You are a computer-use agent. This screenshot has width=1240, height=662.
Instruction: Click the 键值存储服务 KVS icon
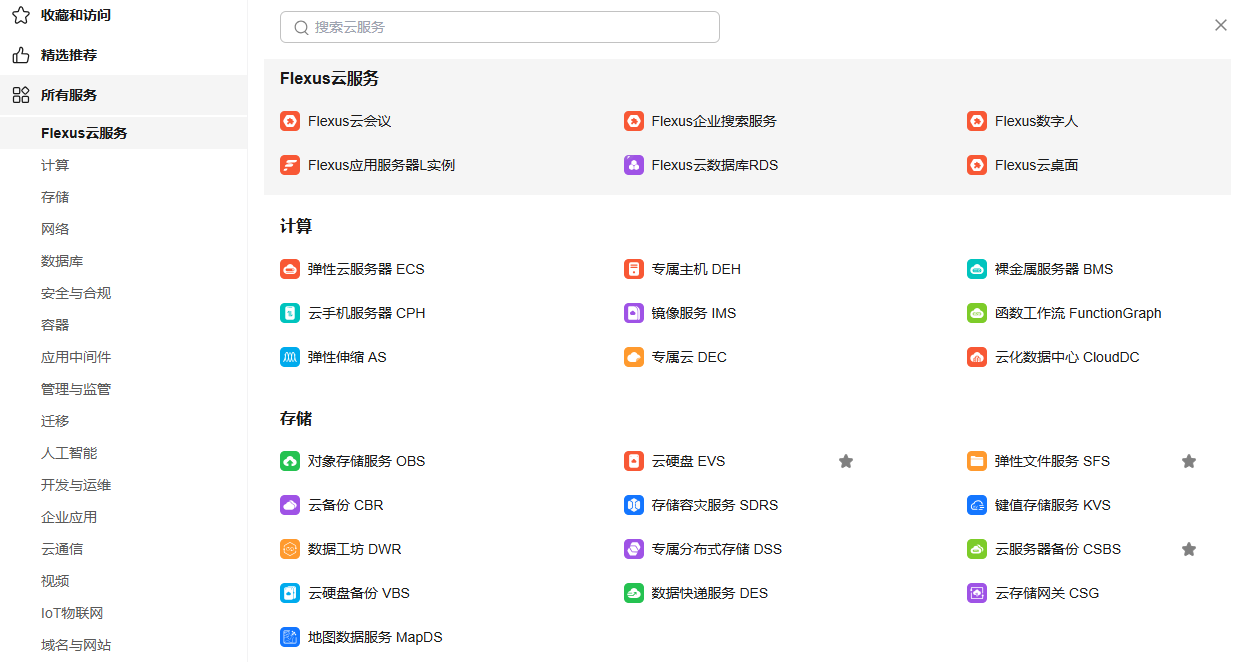[977, 505]
